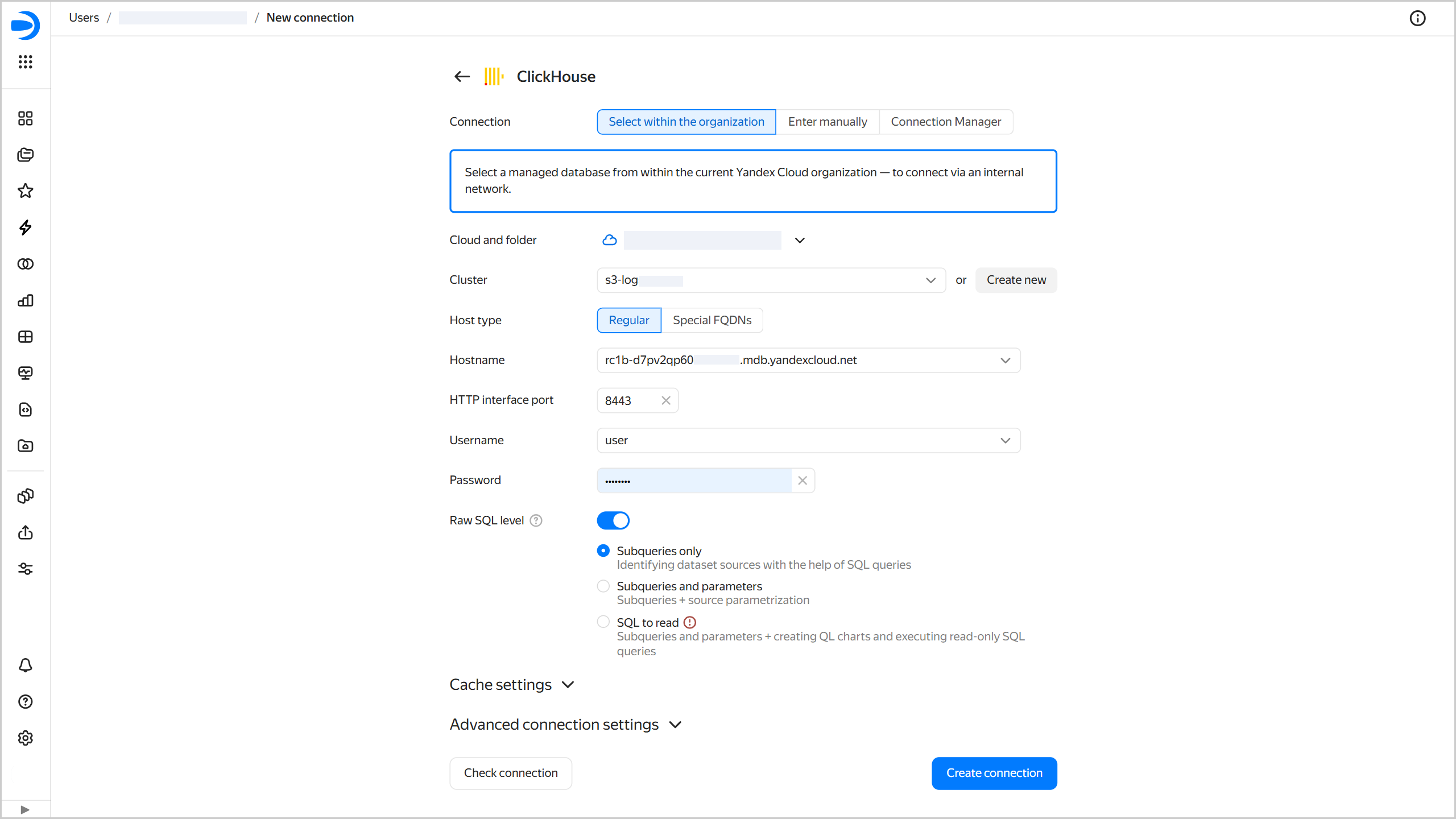Click the stacked cubes icon in sidebar
Image resolution: width=1456 pixels, height=819 pixels.
click(26, 496)
